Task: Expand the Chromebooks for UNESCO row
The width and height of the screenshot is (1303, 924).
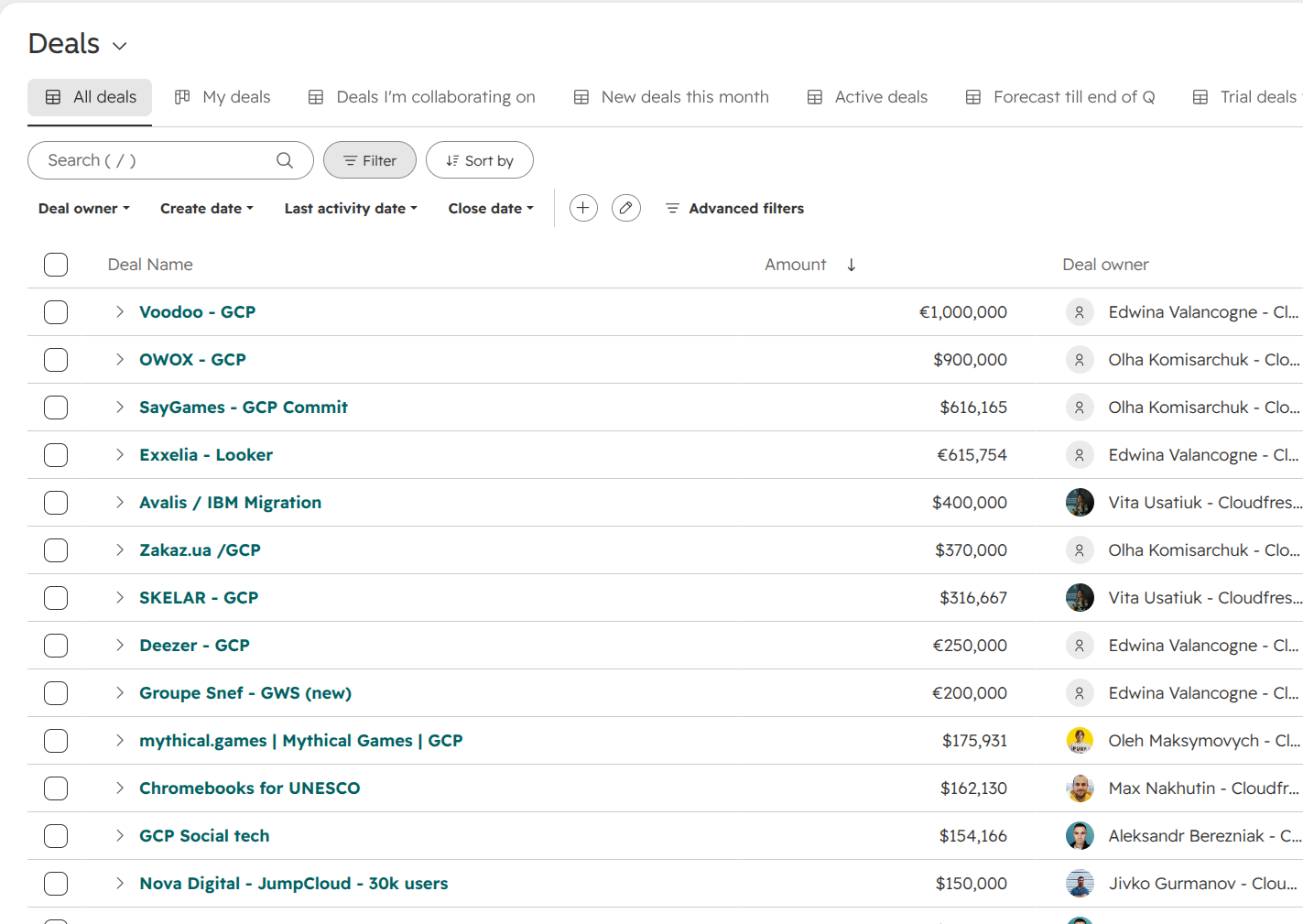Action: [120, 788]
